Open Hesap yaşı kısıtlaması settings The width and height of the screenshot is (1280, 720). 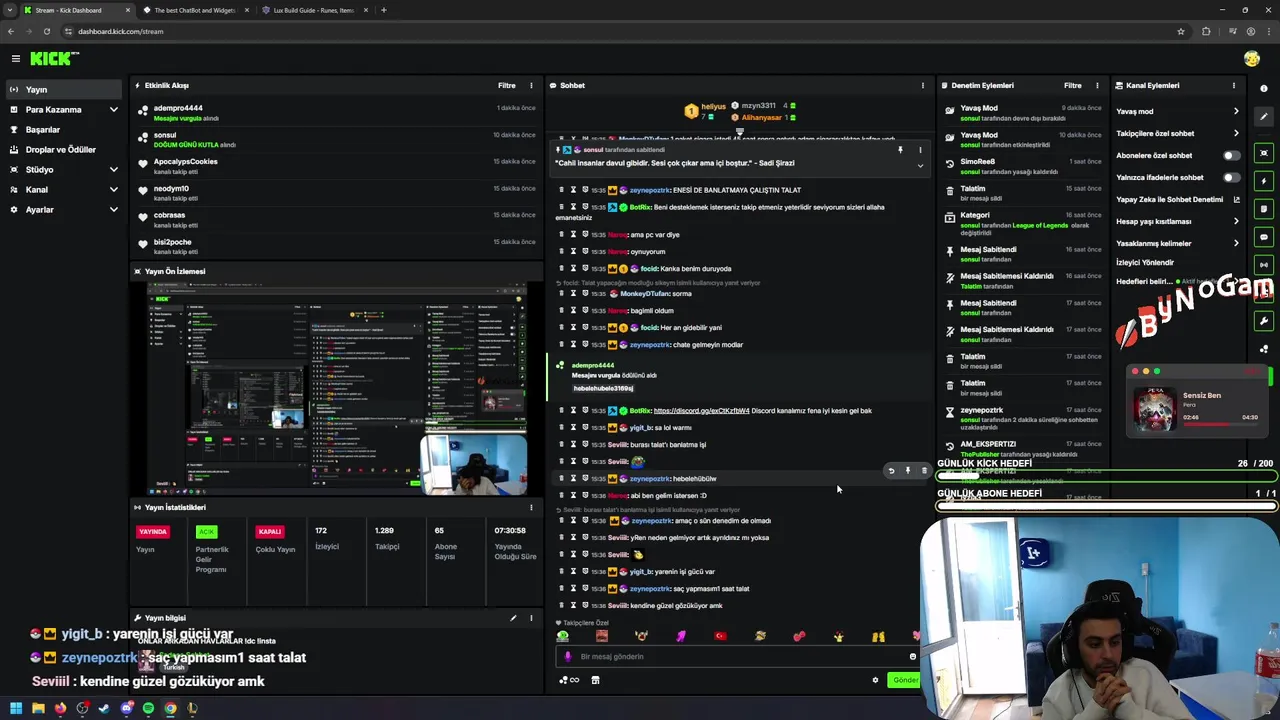click(x=1177, y=221)
